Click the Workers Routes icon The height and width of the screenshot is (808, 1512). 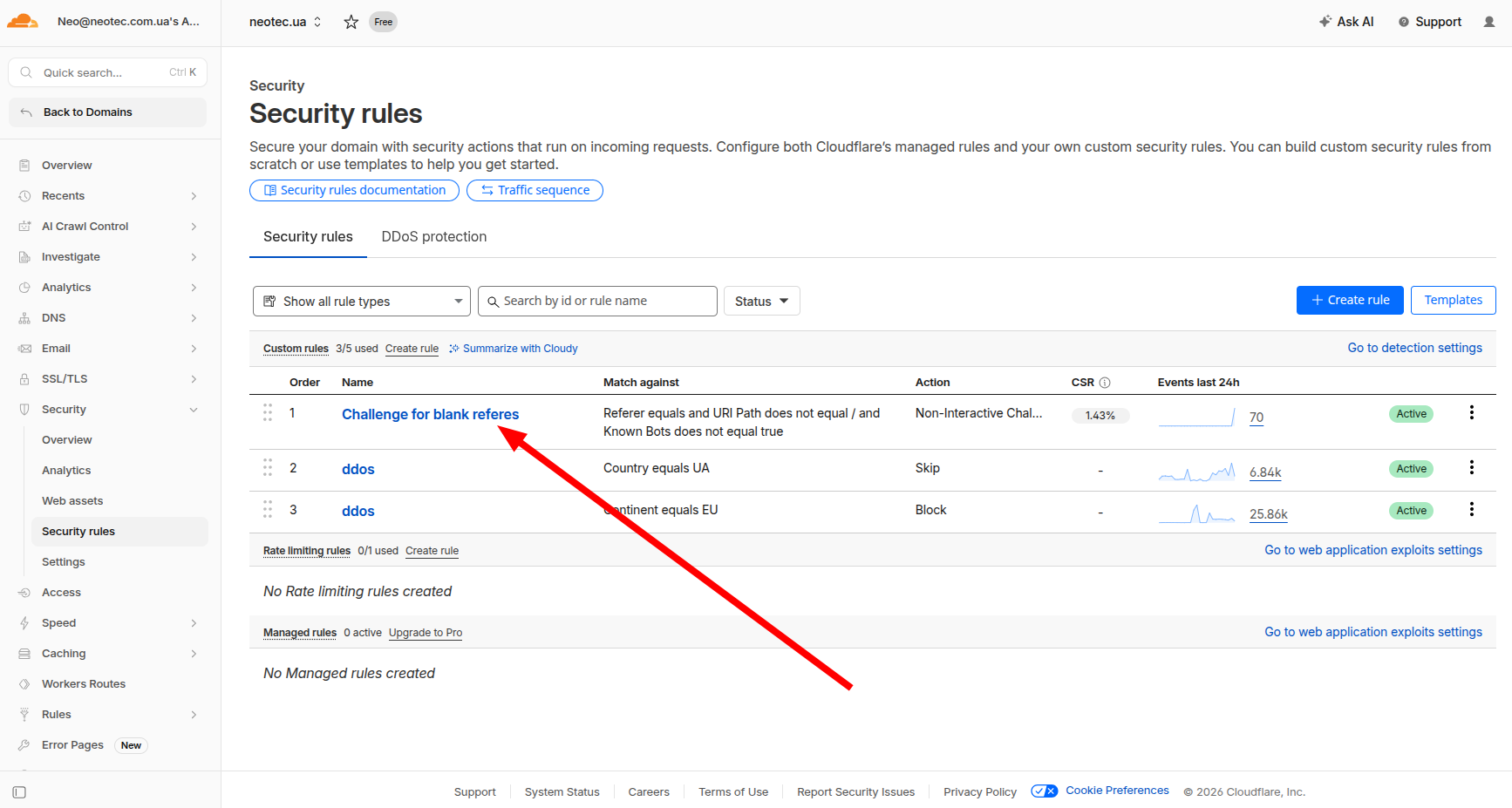[x=24, y=684]
